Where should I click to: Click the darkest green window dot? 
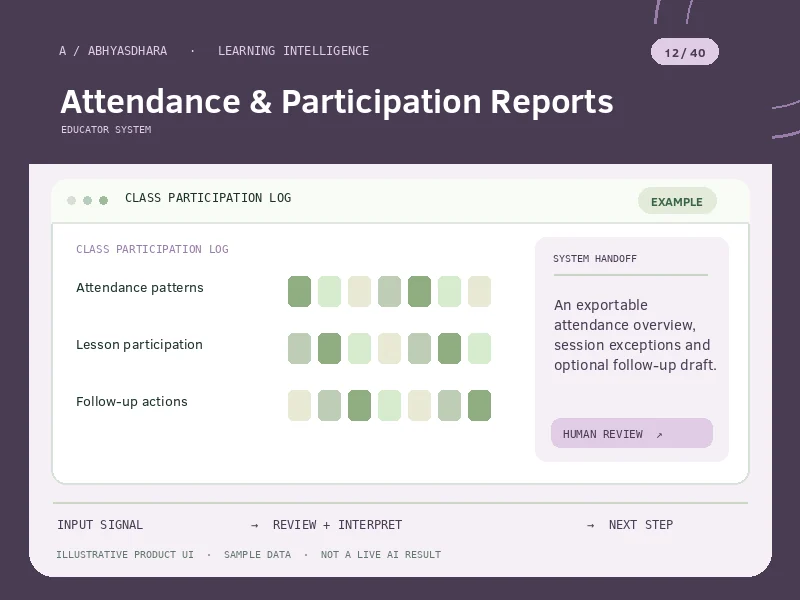[x=104, y=200]
